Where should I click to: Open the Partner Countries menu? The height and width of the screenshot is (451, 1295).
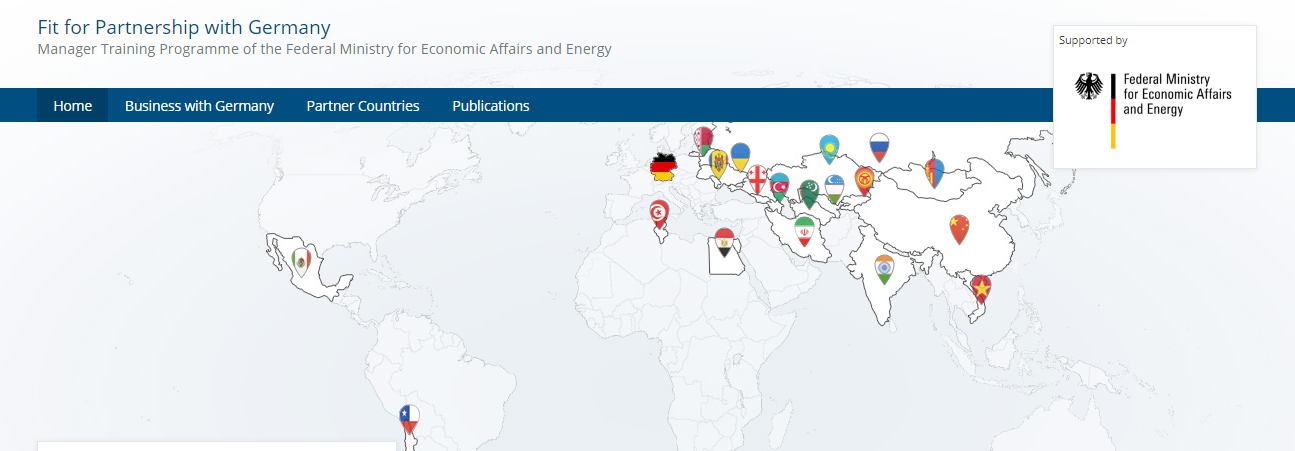click(x=363, y=105)
